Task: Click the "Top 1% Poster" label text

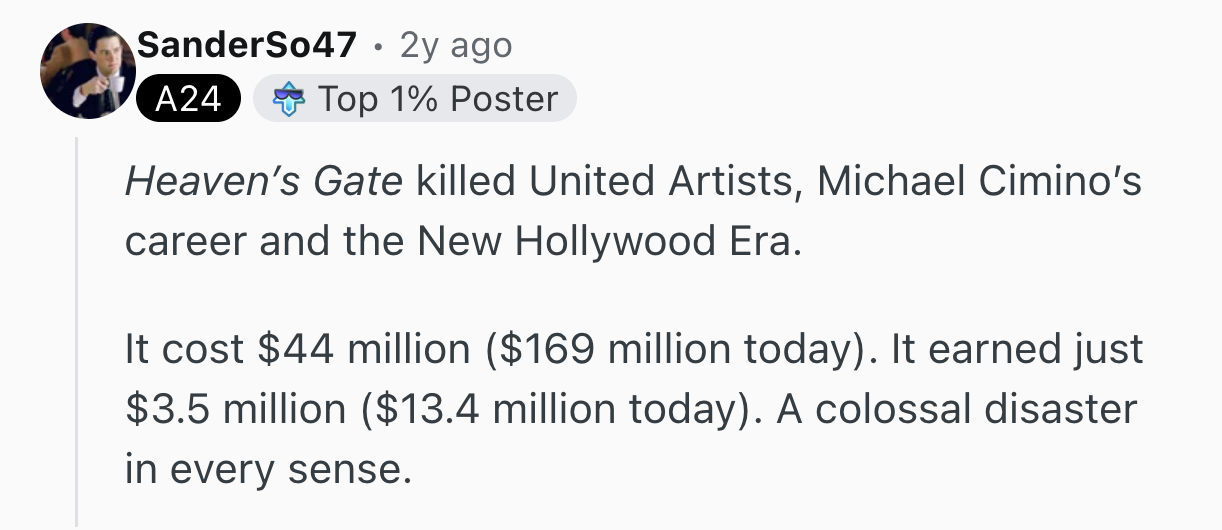Action: click(x=438, y=99)
